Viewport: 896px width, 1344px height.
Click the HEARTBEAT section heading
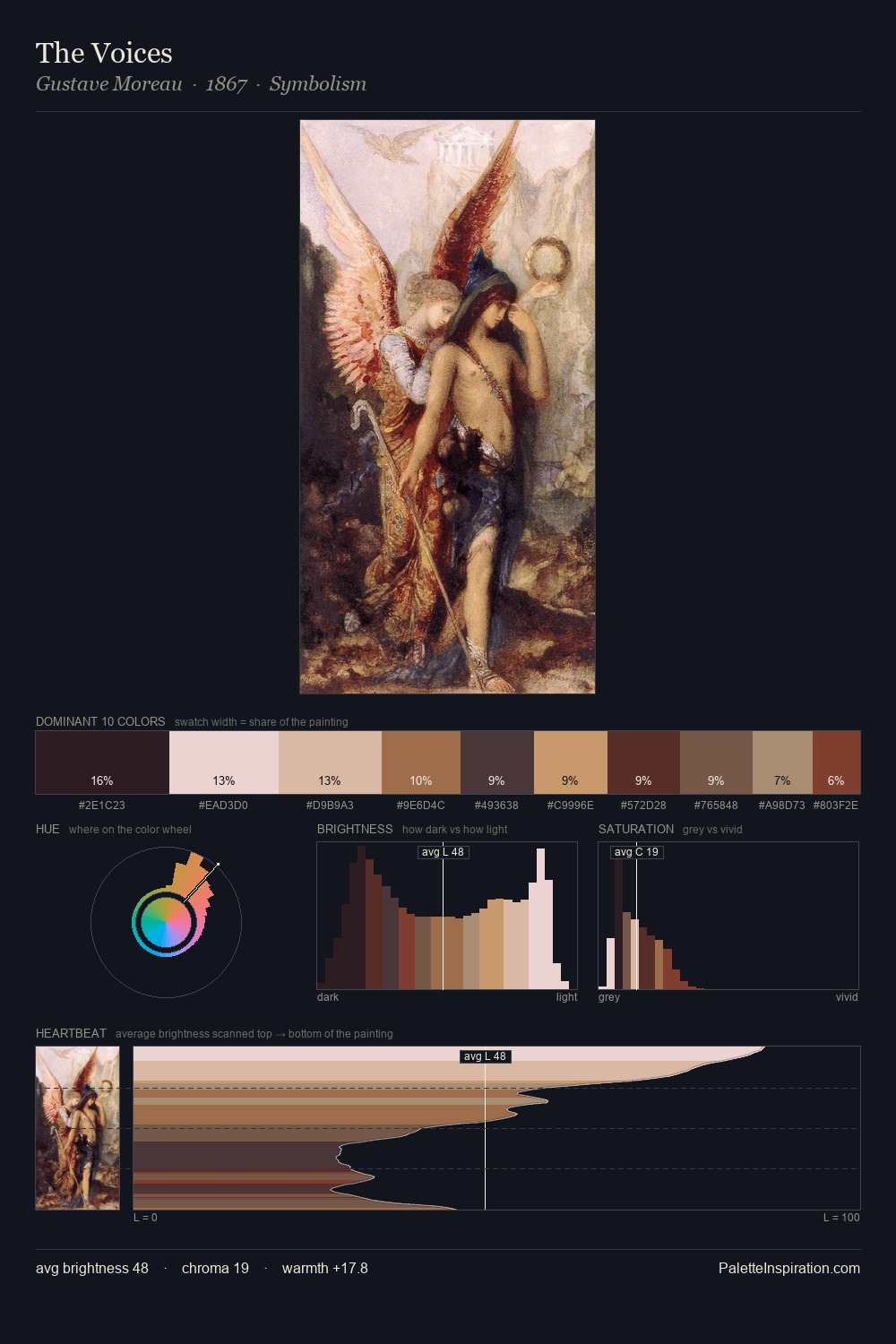coord(71,1033)
